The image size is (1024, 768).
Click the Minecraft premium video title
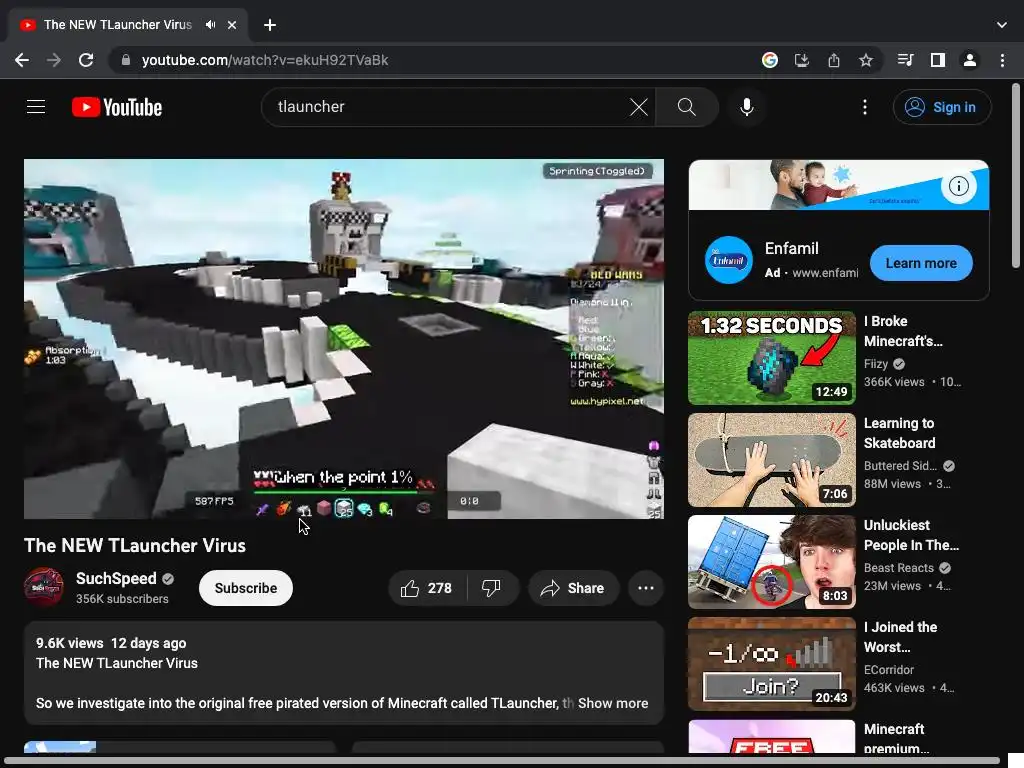tap(896, 739)
